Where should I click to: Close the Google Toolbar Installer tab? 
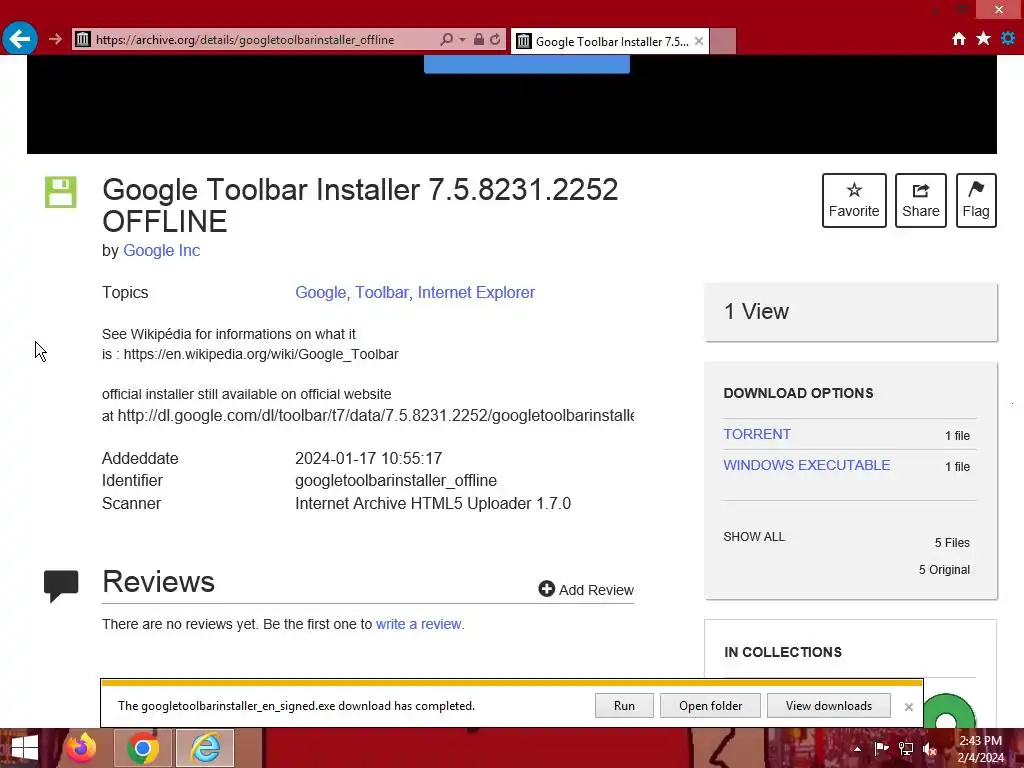pos(699,41)
